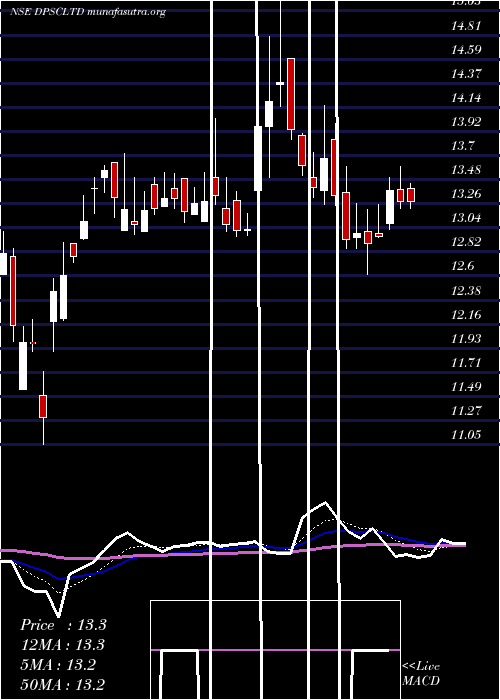
Task: Select the 50MA : 13.2 value text
Action: click(x=63, y=684)
